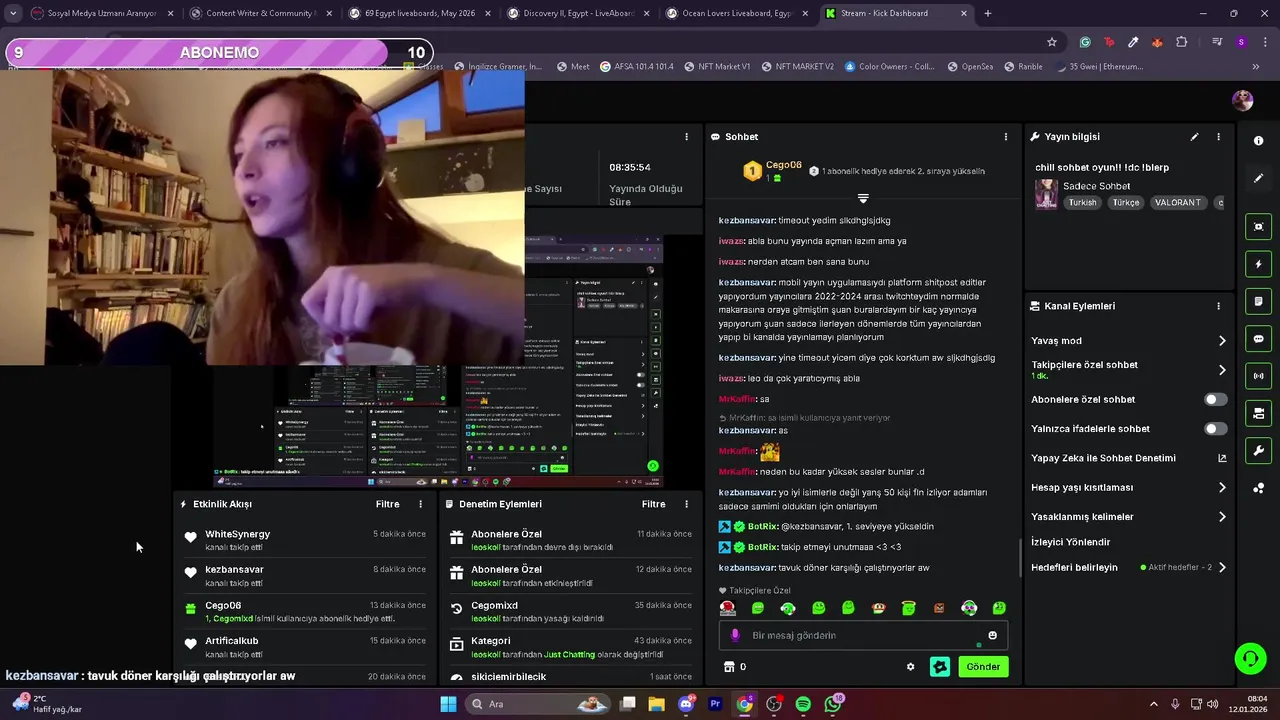Click the VALORANT tag
Viewport: 1280px width, 720px height.
point(1177,202)
